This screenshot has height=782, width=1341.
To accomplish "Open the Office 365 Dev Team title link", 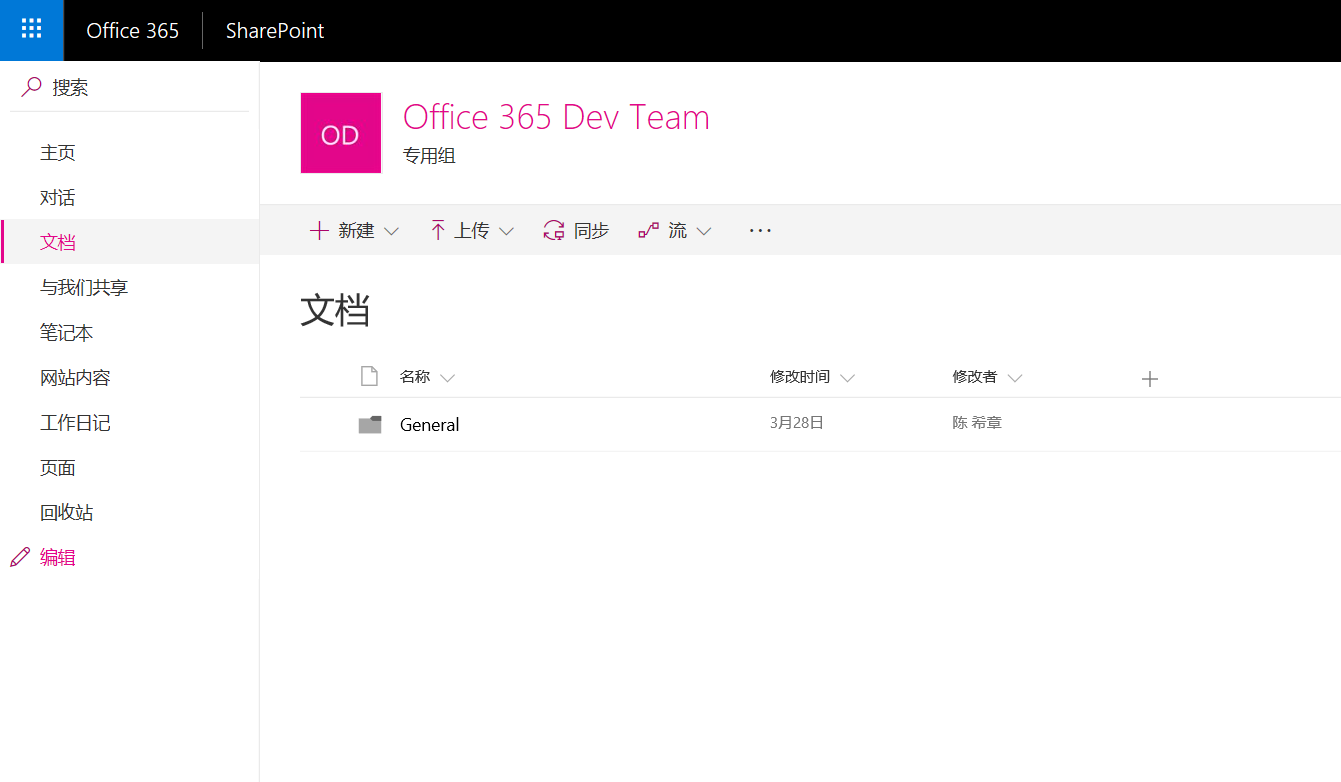I will tap(556, 118).
